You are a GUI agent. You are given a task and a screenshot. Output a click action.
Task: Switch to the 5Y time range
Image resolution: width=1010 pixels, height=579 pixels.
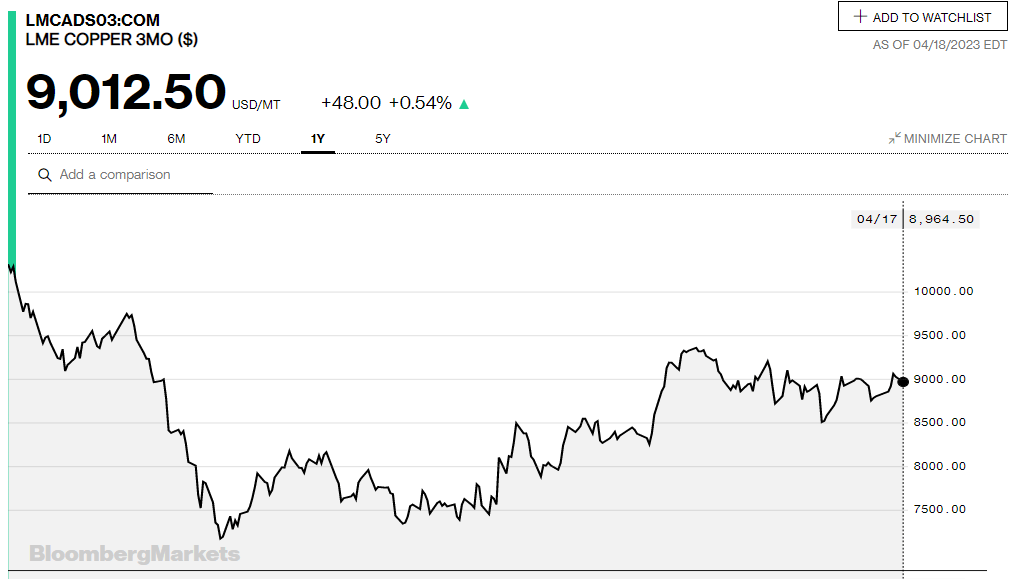coord(381,138)
